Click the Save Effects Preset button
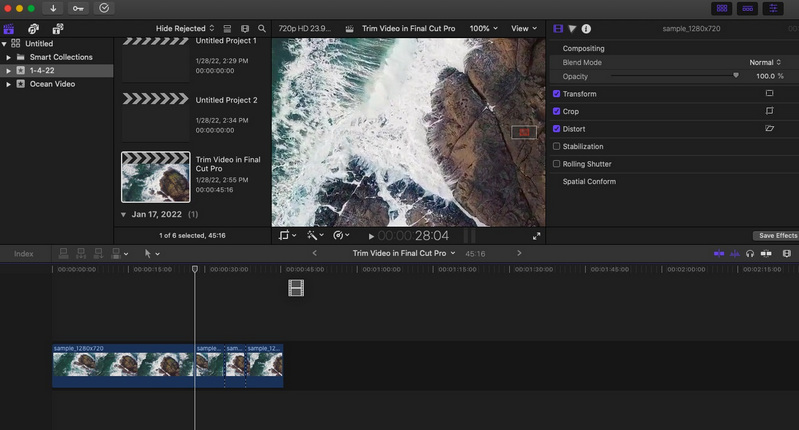799x430 pixels. pyautogui.click(x=776, y=235)
